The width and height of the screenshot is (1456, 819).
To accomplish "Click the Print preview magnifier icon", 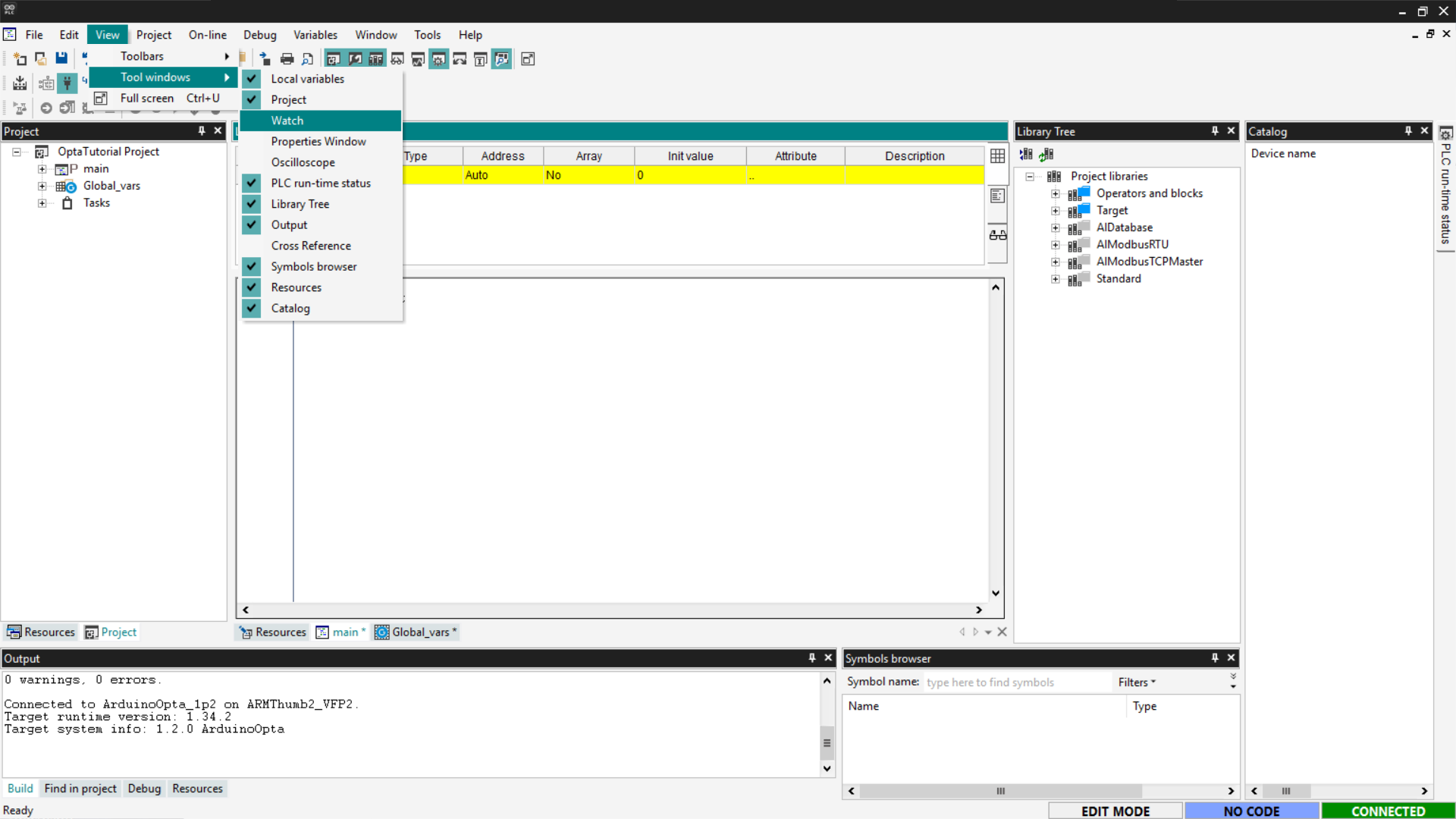I will pos(307,59).
